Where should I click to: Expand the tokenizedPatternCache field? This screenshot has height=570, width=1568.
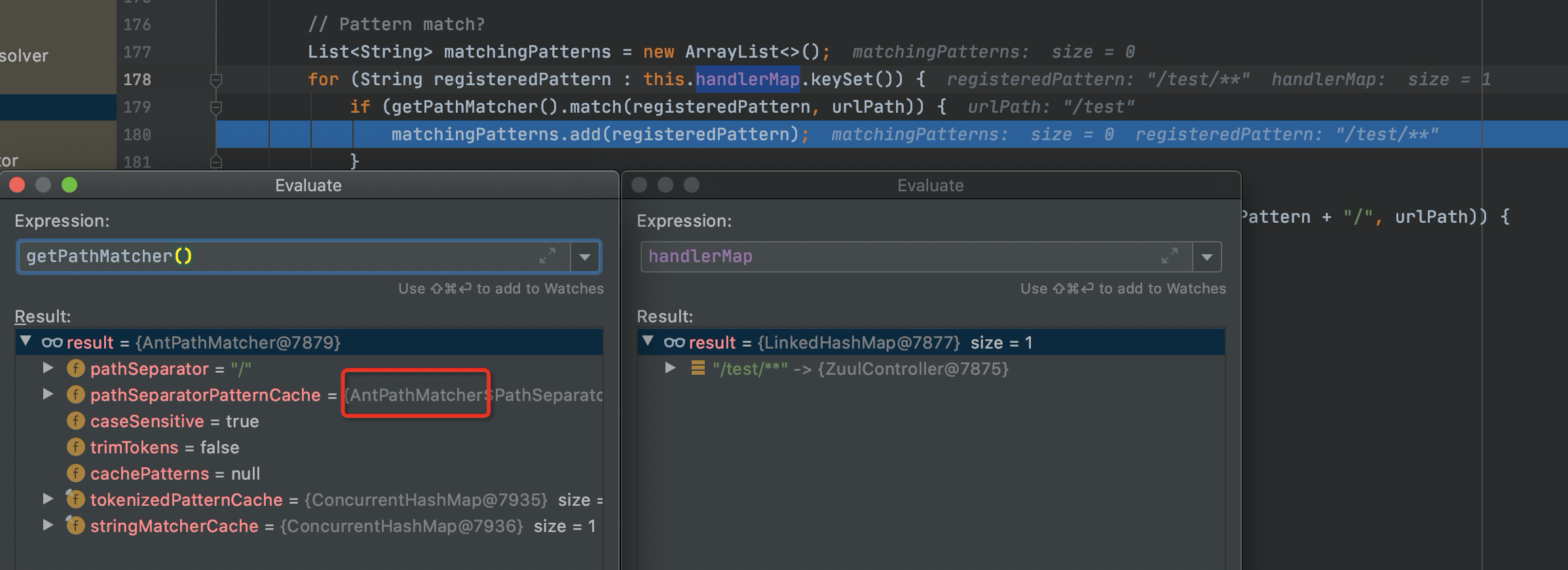coord(48,499)
